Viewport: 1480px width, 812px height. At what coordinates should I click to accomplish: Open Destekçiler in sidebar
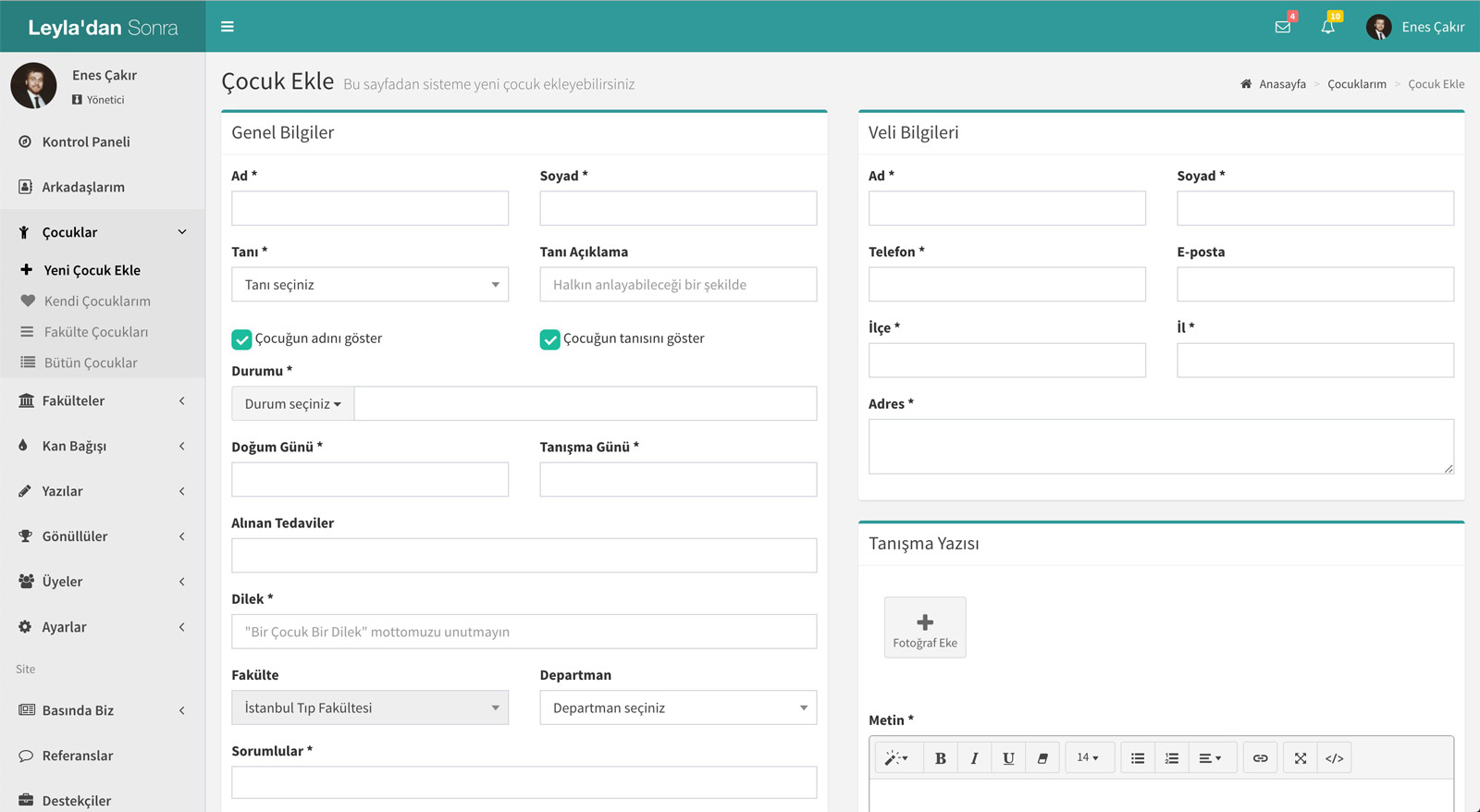pyautogui.click(x=103, y=800)
